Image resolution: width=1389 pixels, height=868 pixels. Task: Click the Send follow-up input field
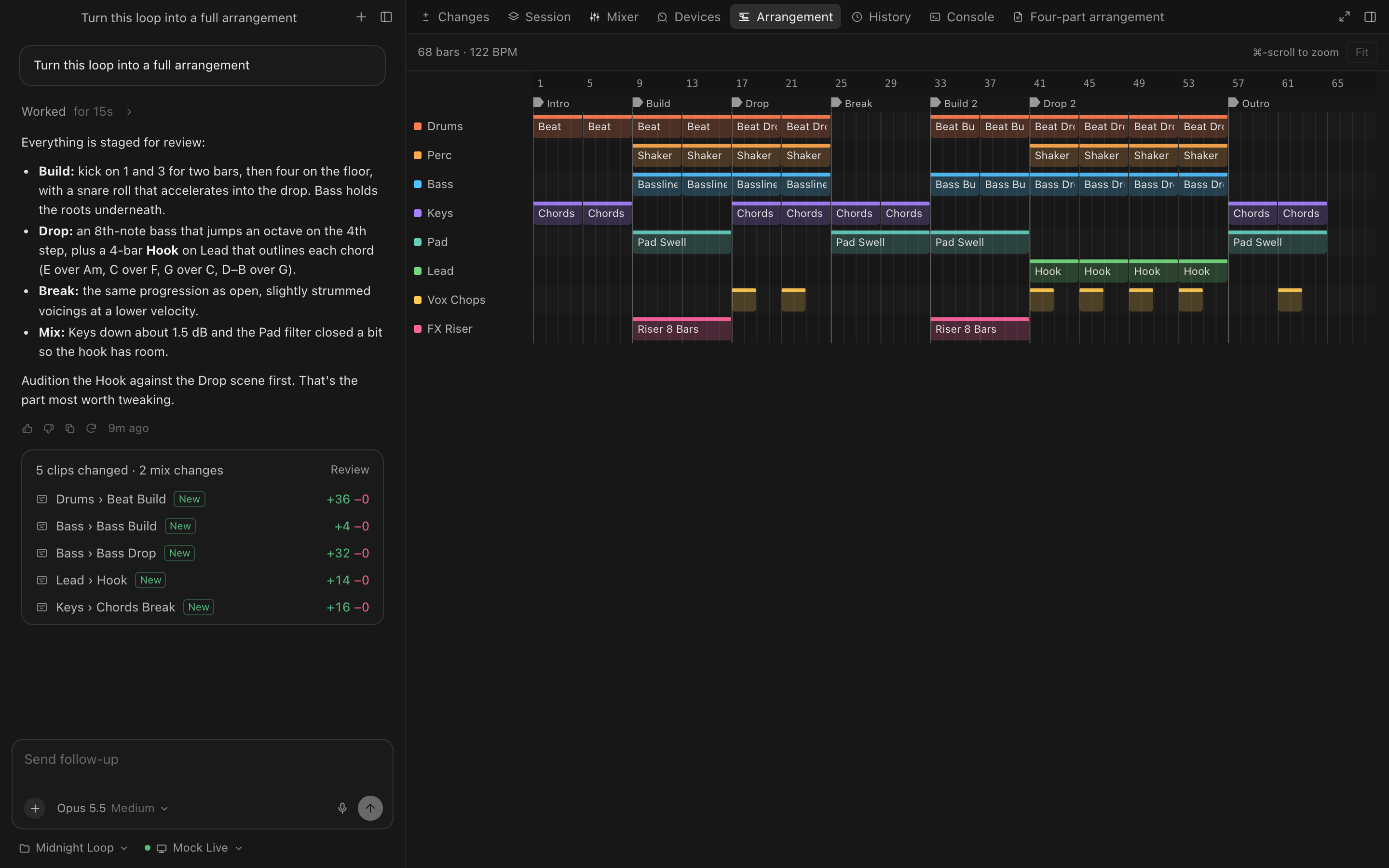tap(203, 759)
